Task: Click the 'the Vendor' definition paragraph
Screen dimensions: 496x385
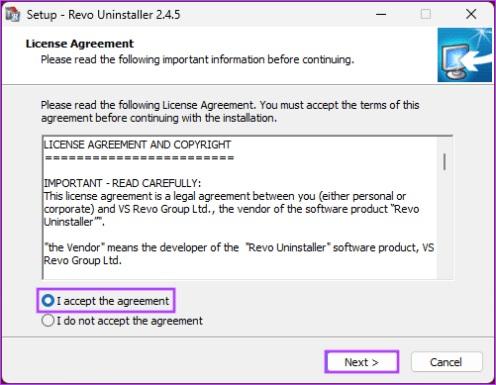Action: click(239, 254)
